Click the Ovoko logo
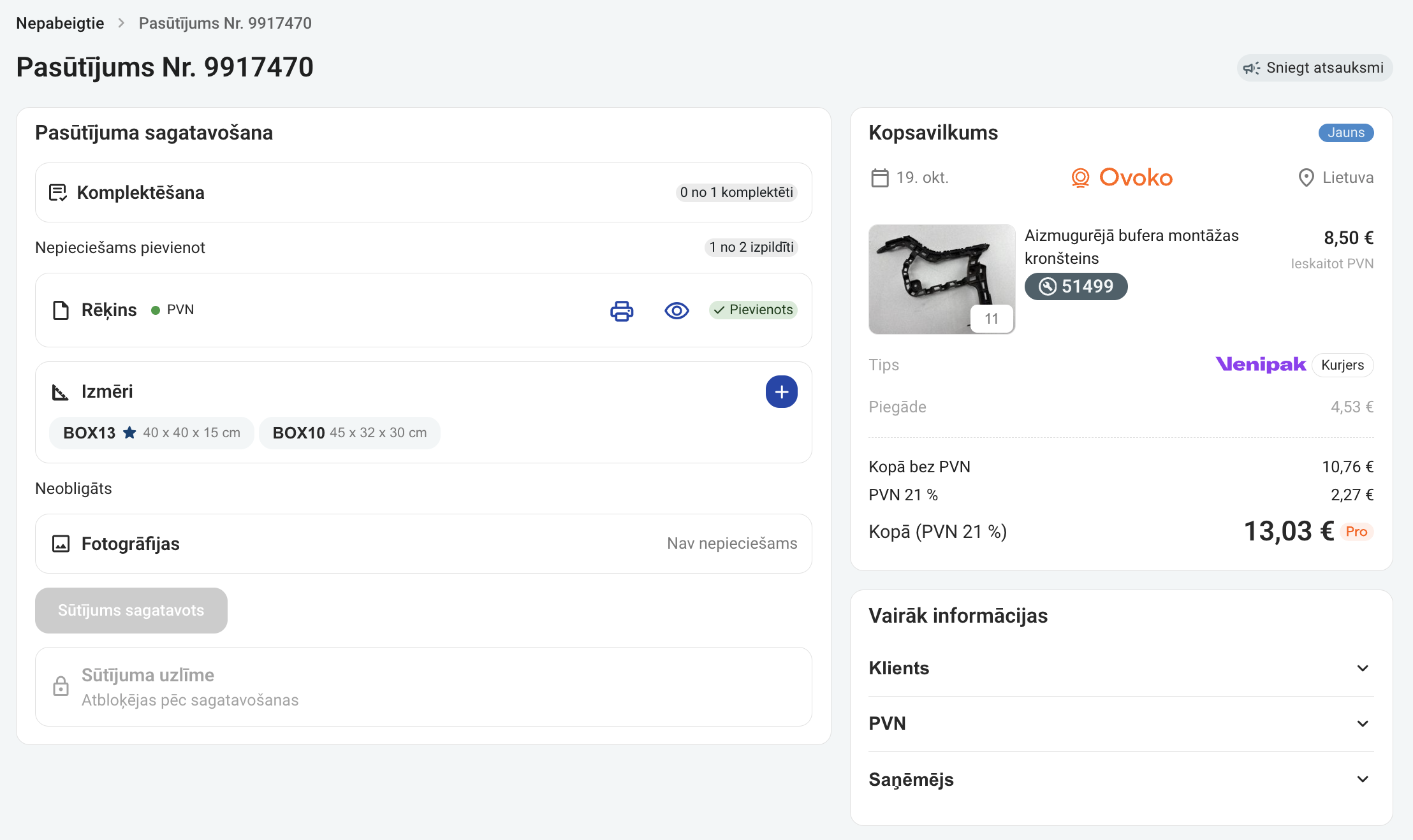This screenshot has width=1413, height=840. 1122,178
